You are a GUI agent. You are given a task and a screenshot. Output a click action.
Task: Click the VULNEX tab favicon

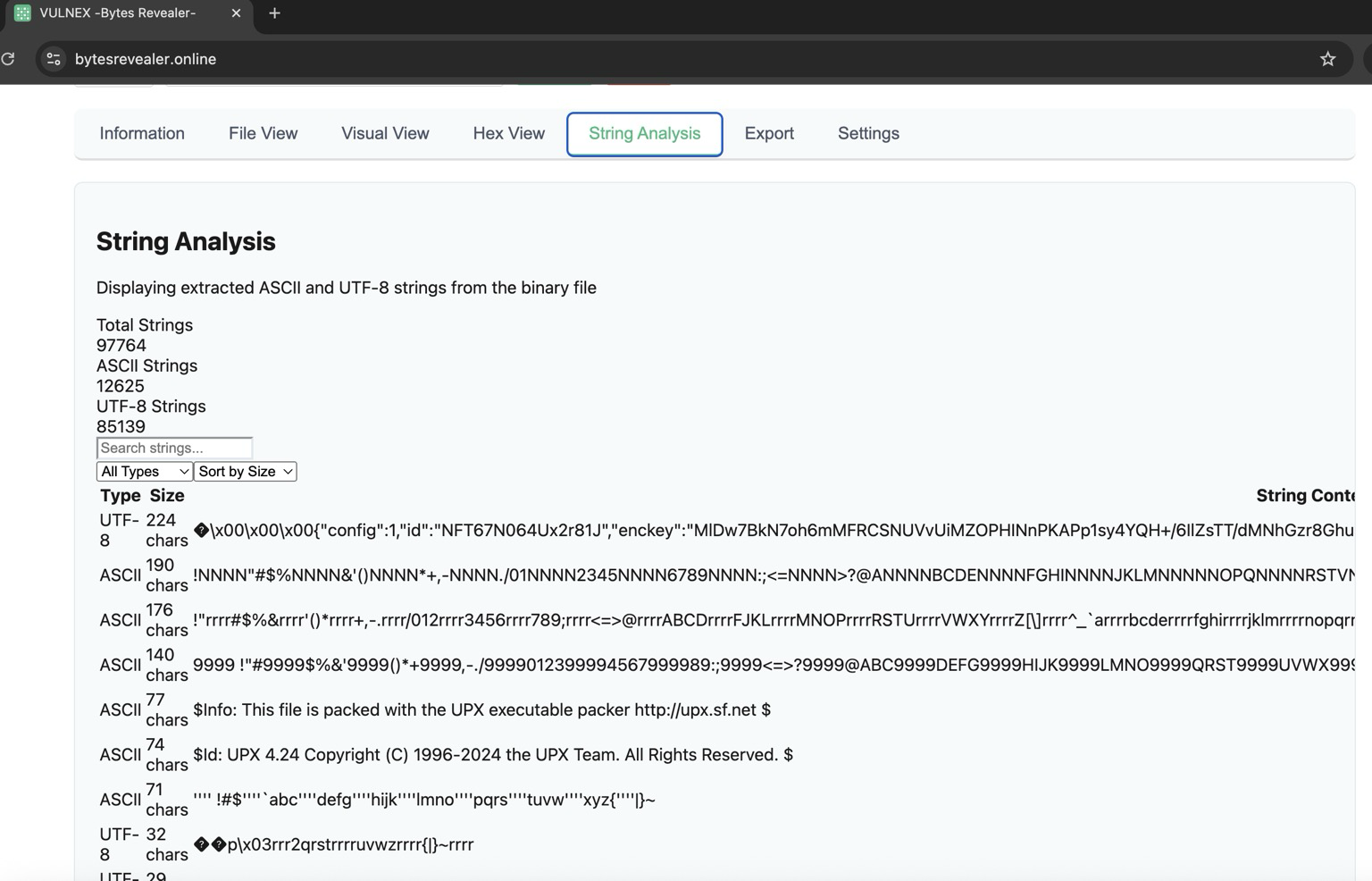(x=22, y=13)
